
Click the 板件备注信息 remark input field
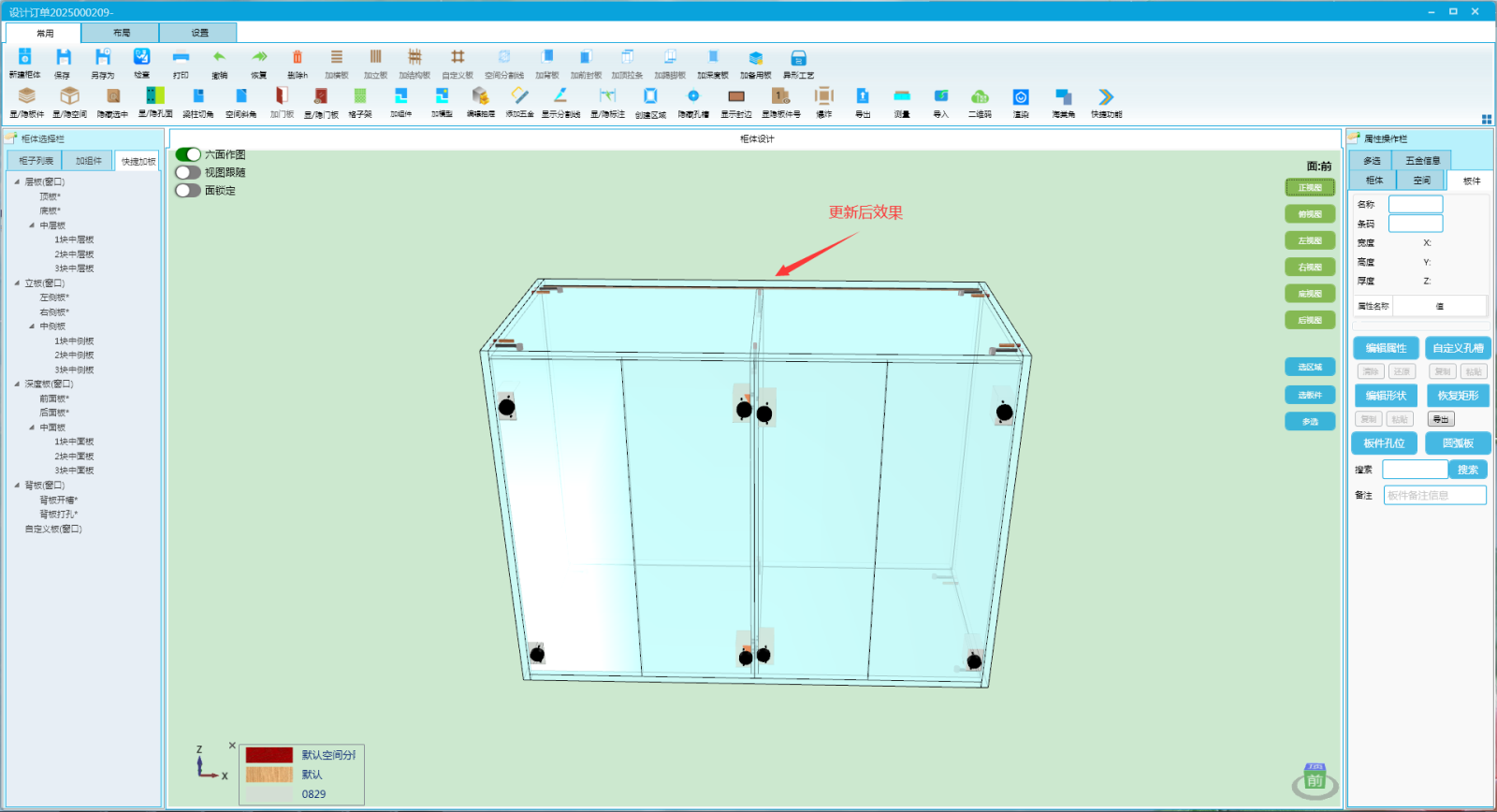tap(1435, 495)
